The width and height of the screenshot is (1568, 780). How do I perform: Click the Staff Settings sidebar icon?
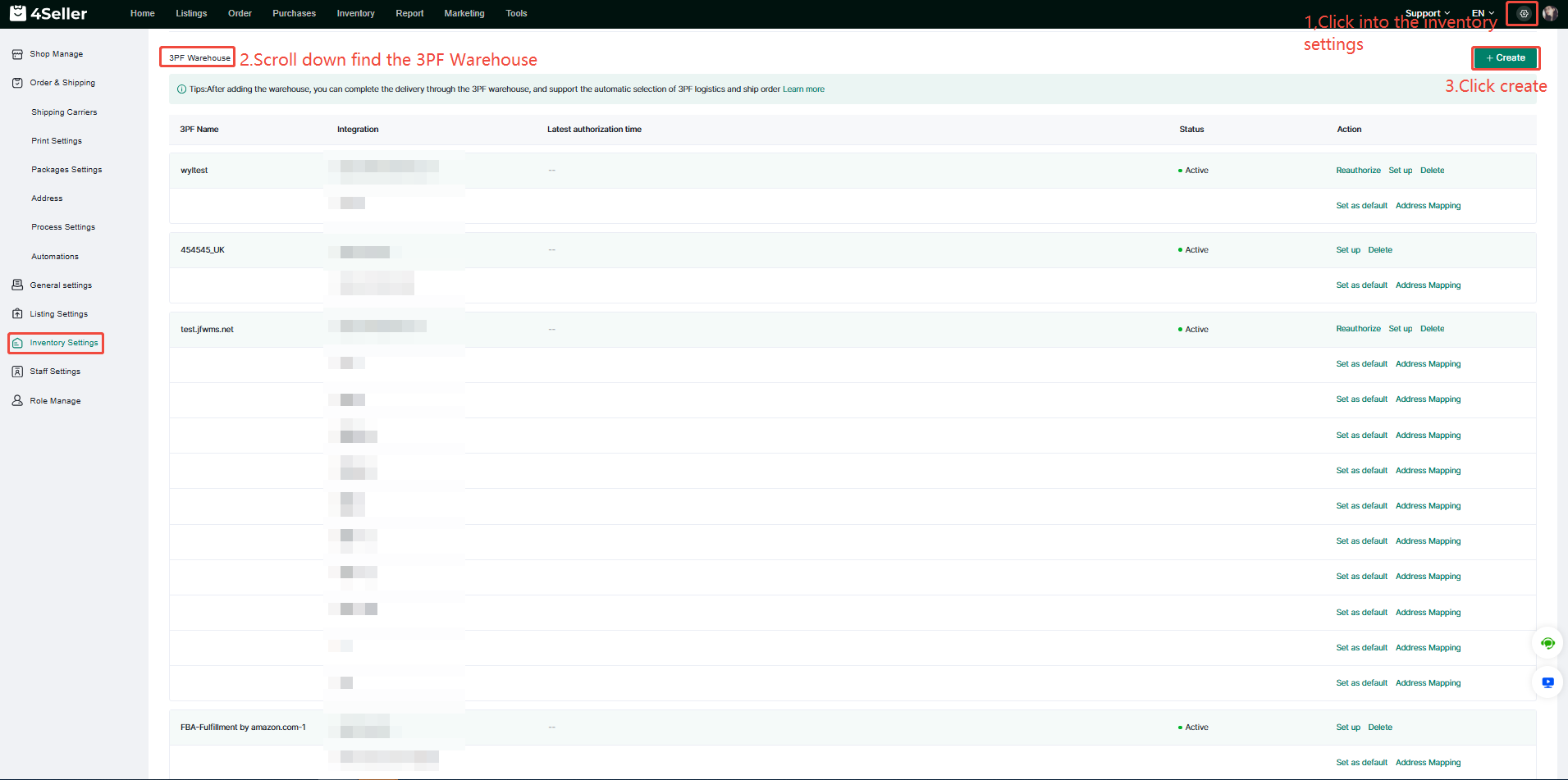[x=17, y=372]
